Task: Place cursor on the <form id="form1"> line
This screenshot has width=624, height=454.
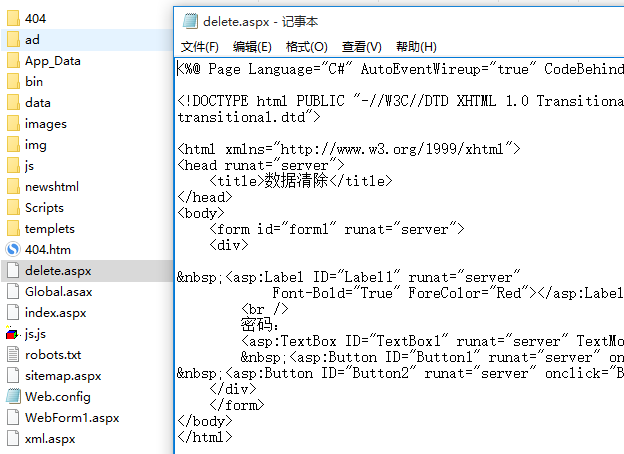Action: pos(337,229)
